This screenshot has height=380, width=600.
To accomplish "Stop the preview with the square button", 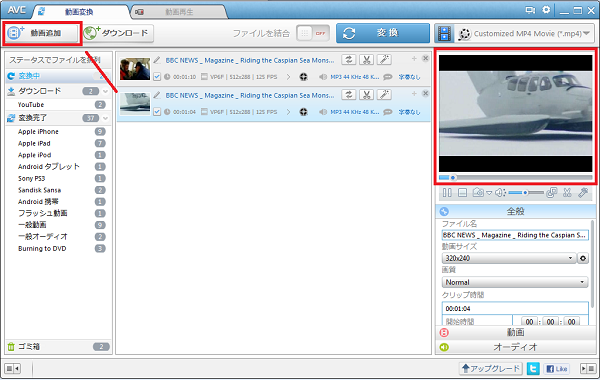I will tap(463, 192).
